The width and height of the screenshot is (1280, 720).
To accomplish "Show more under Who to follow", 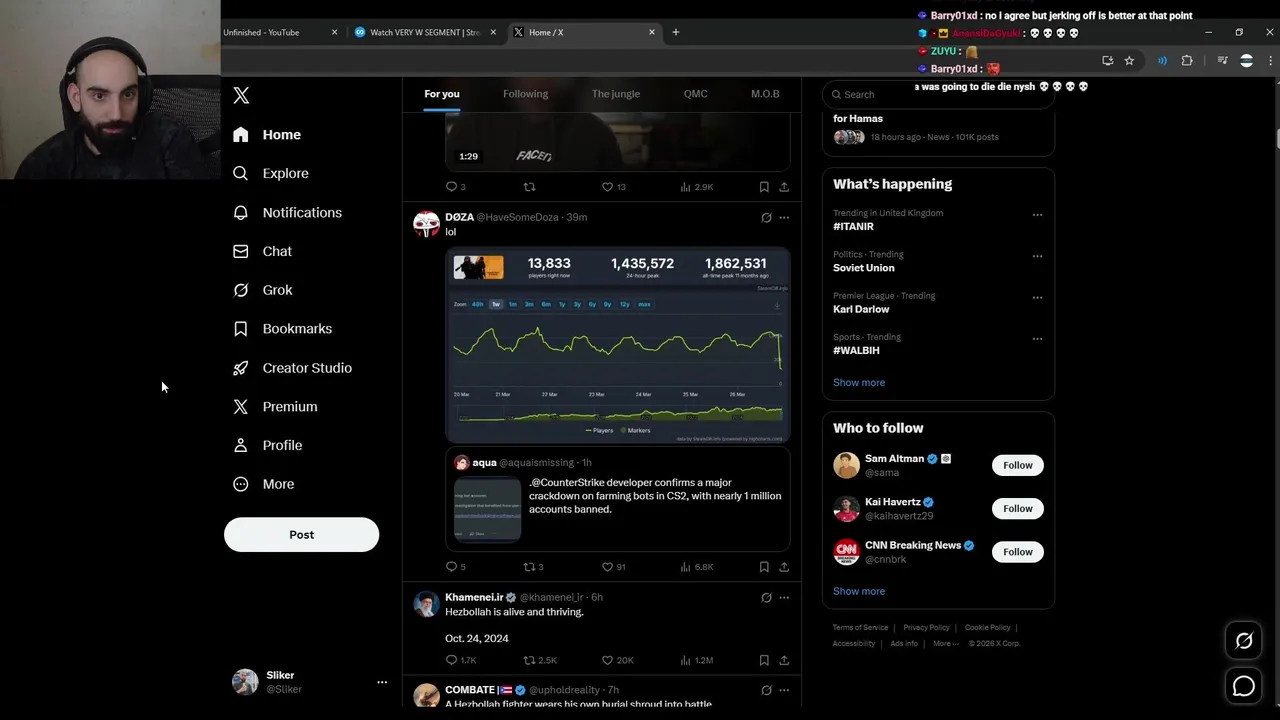I will coord(859,591).
